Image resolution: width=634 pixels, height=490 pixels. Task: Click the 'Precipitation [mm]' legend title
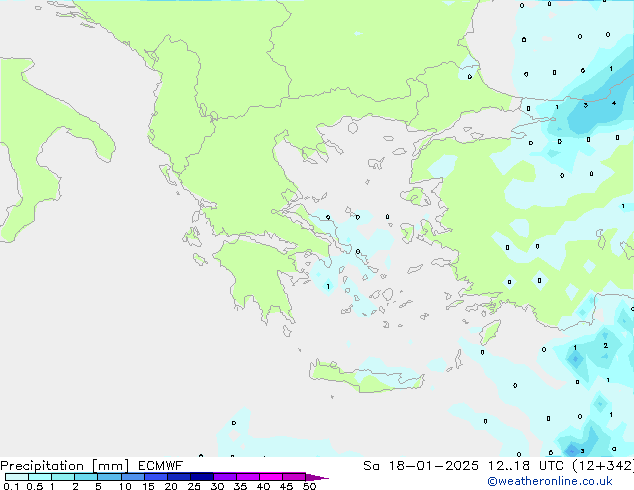point(64,466)
